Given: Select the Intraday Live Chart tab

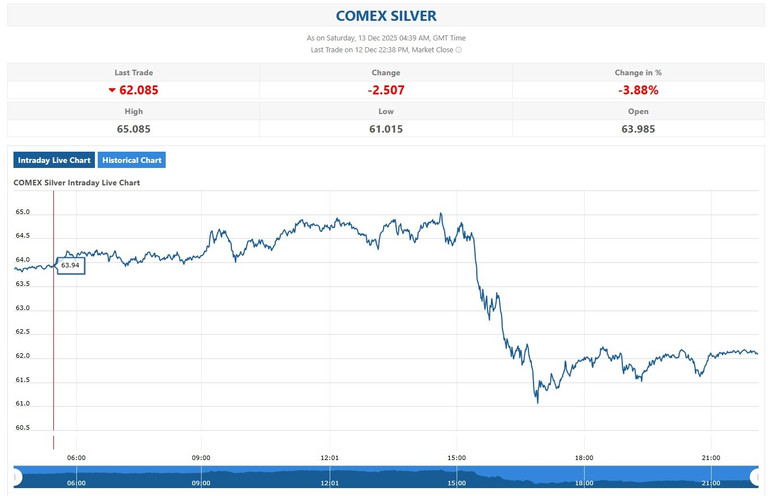Looking at the screenshot, I should click(x=54, y=160).
